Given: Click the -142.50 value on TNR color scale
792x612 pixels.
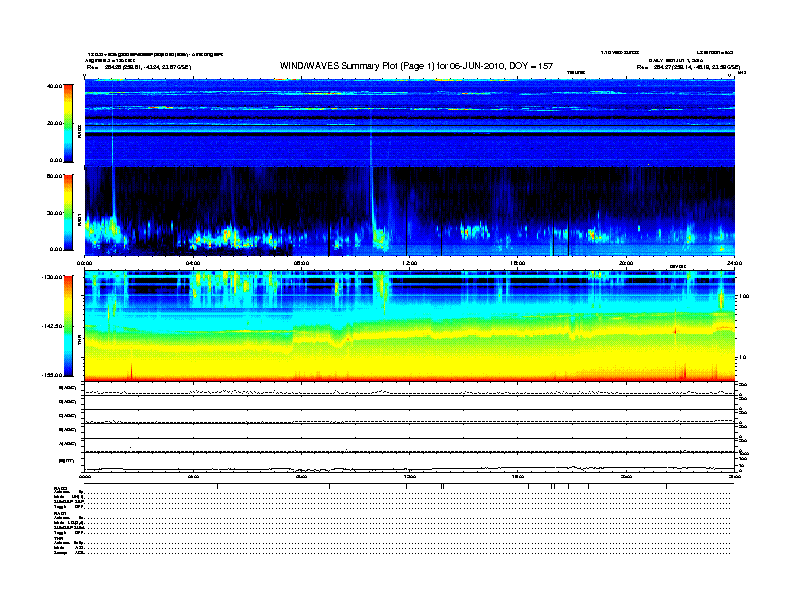Looking at the screenshot, I should coord(52,326).
